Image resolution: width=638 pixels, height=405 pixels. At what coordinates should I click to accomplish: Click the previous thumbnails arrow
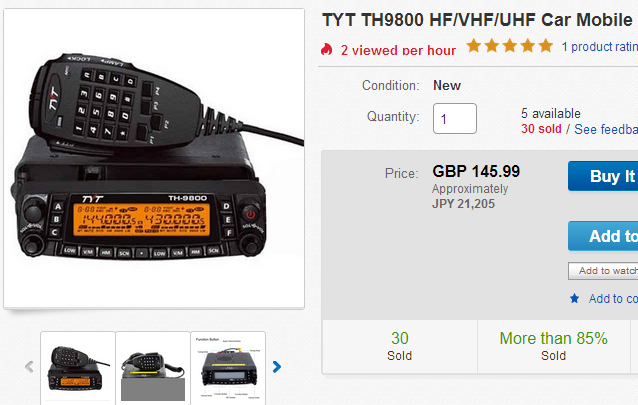(x=29, y=367)
